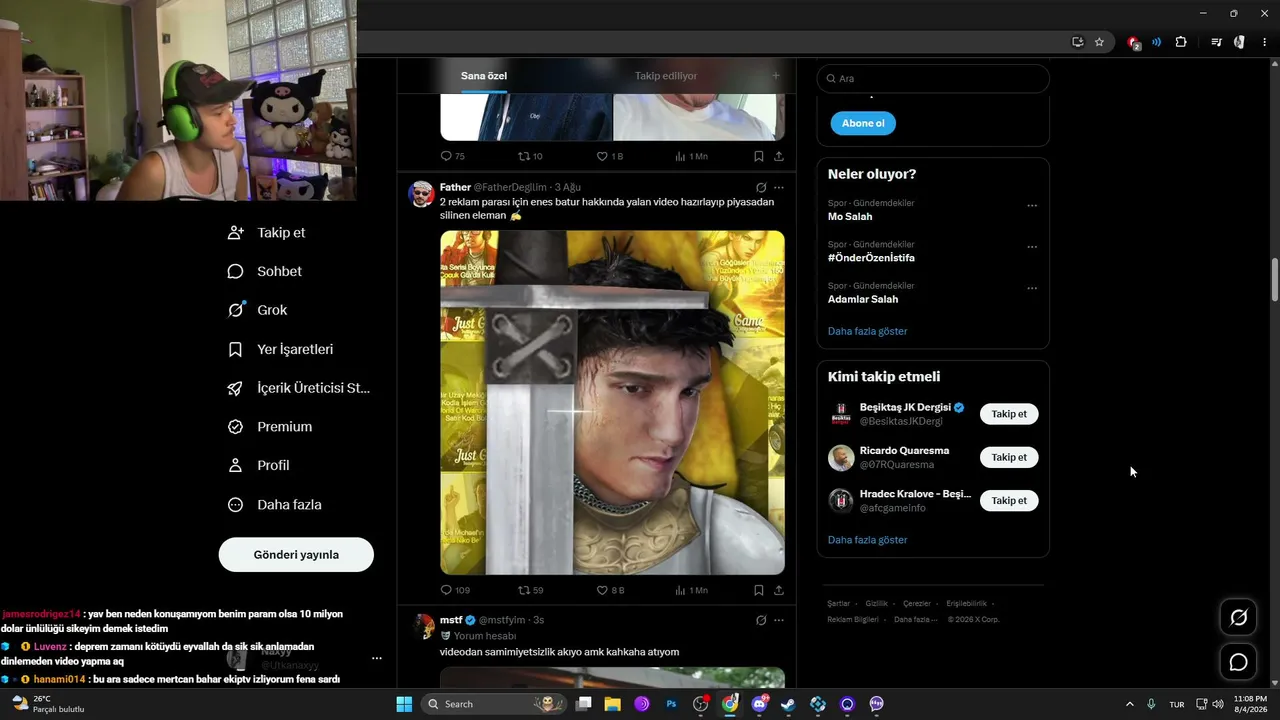Follow Beşiktaş JK Dergisi

click(x=1009, y=414)
